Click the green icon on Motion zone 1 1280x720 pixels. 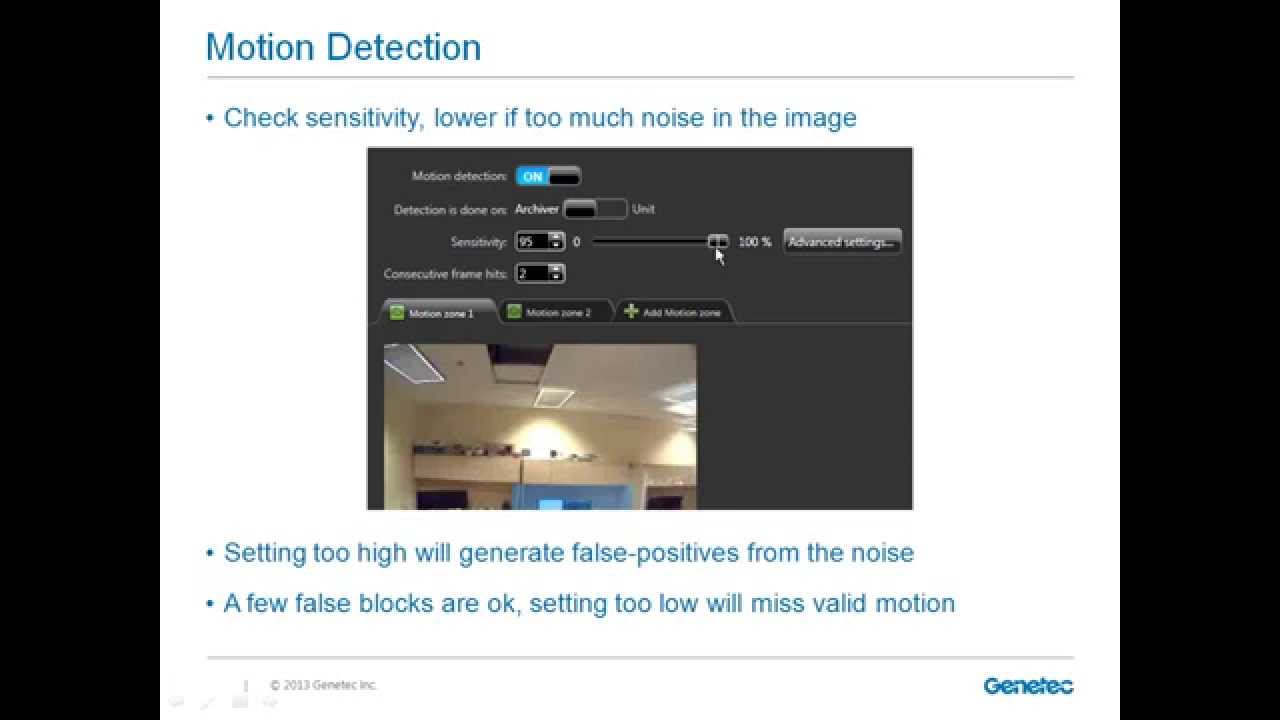pos(397,312)
